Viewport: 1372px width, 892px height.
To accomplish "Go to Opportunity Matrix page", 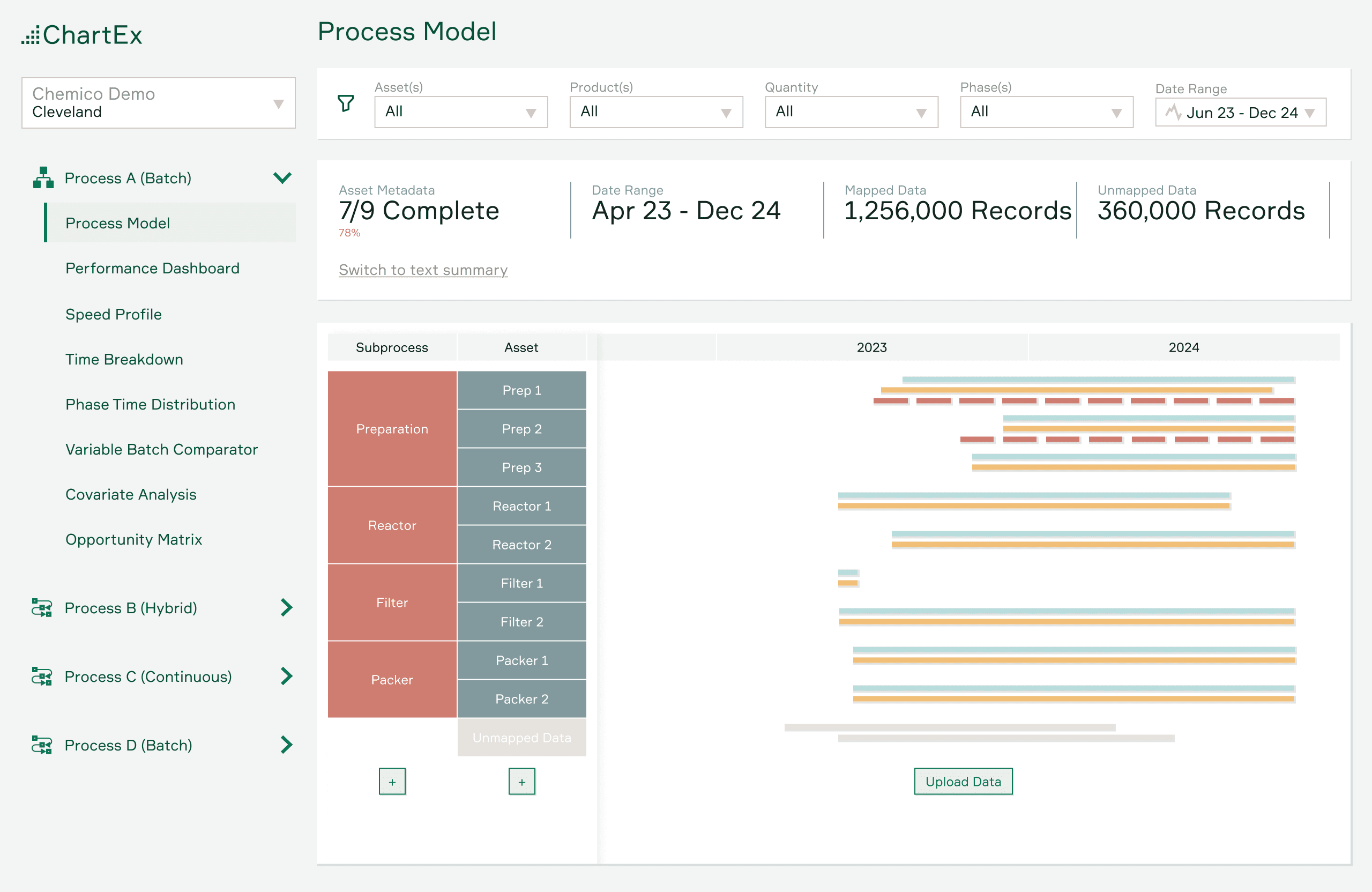I will pos(134,539).
